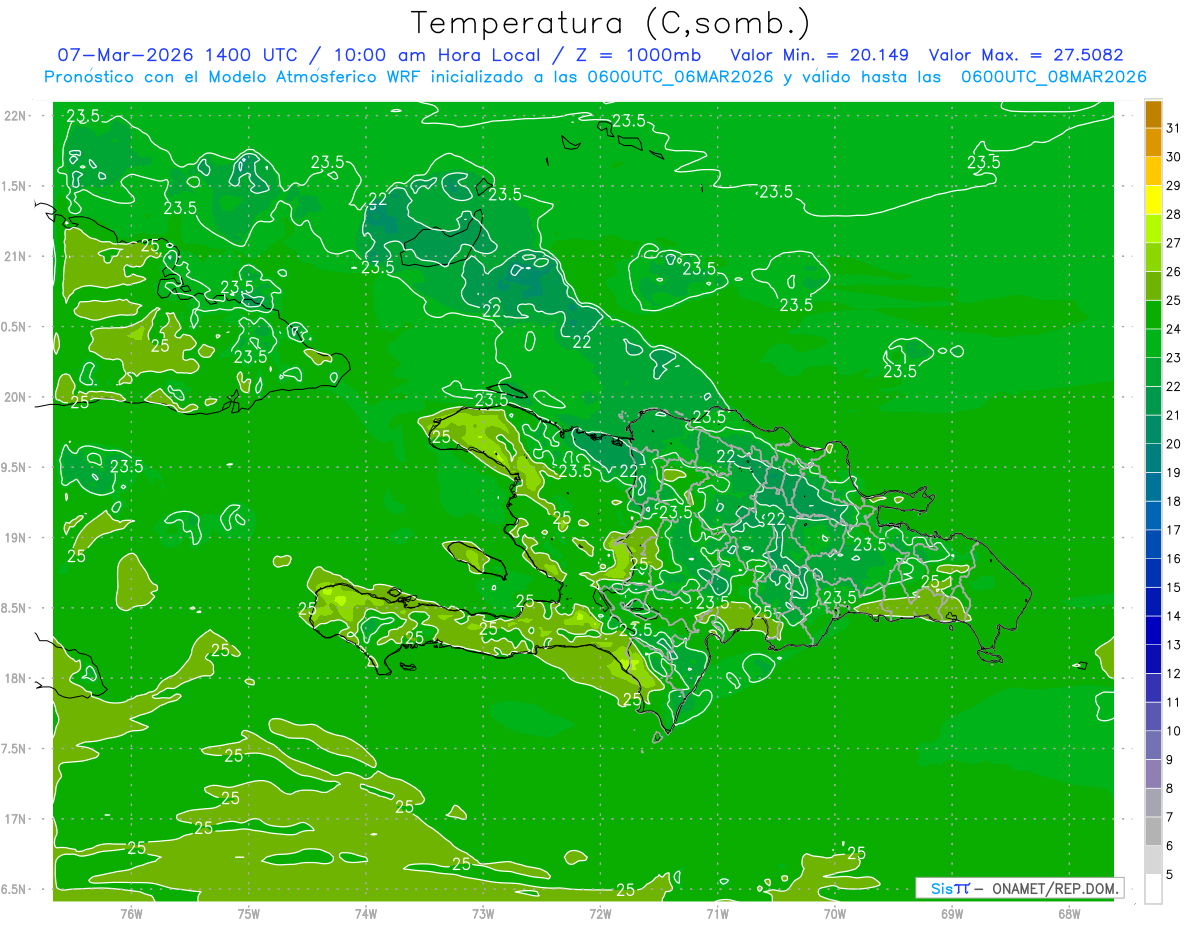Click the '20N' latitude axis label
Image resolution: width=1200 pixels, height=927 pixels.
(x=14, y=397)
